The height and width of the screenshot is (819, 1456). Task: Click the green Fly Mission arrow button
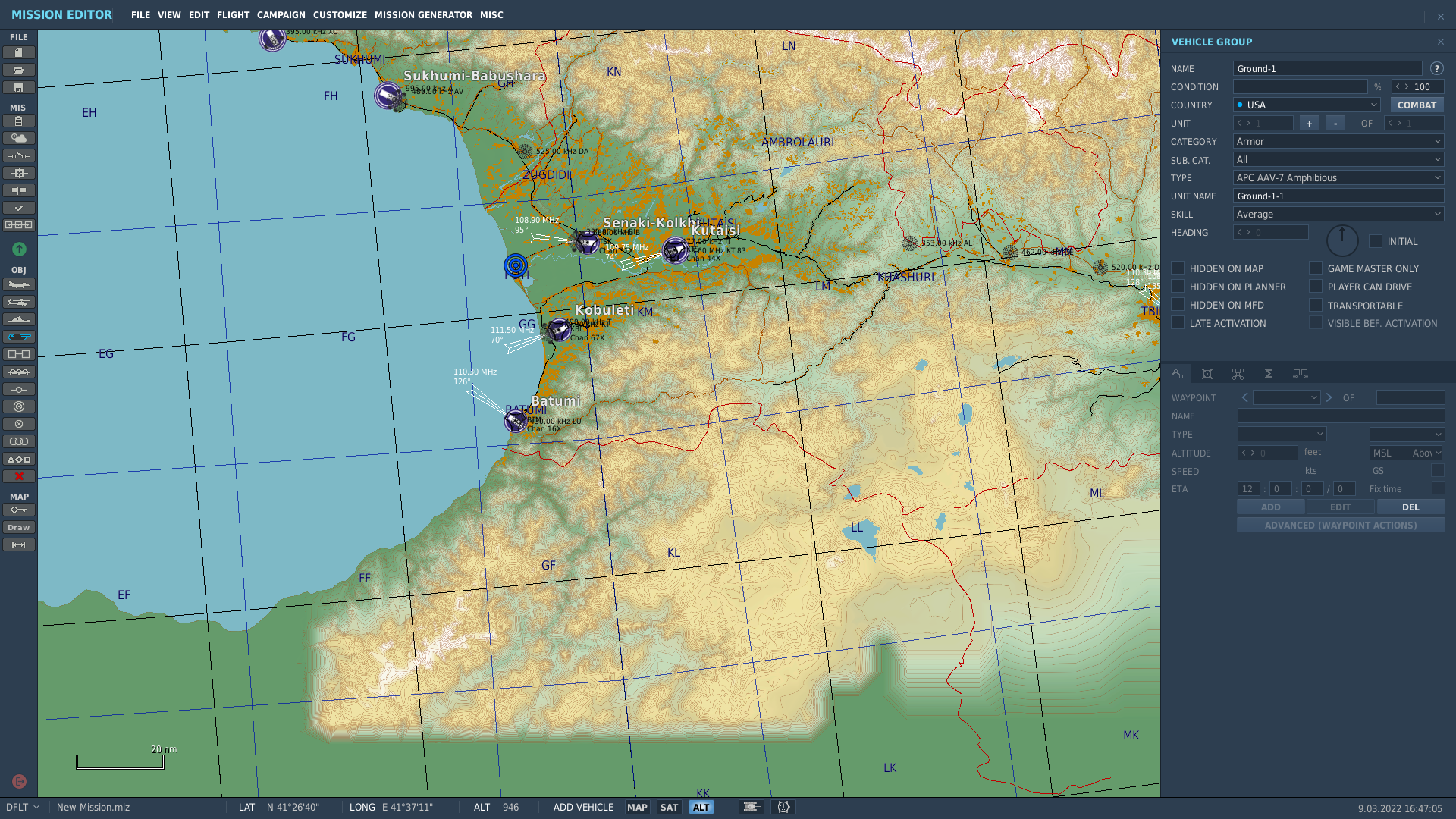(x=19, y=249)
